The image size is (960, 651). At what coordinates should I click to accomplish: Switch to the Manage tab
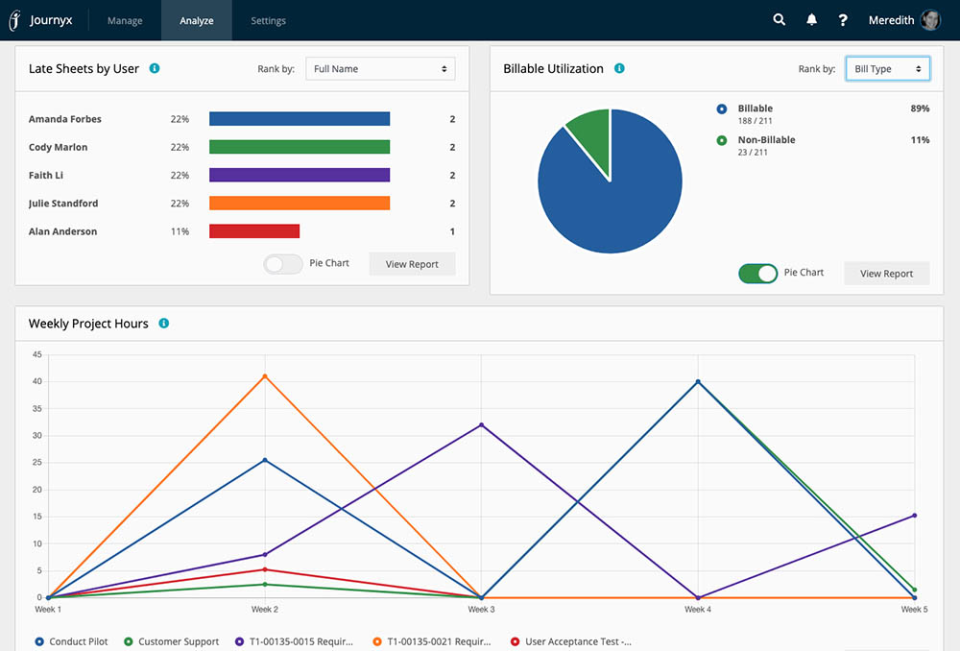click(124, 19)
